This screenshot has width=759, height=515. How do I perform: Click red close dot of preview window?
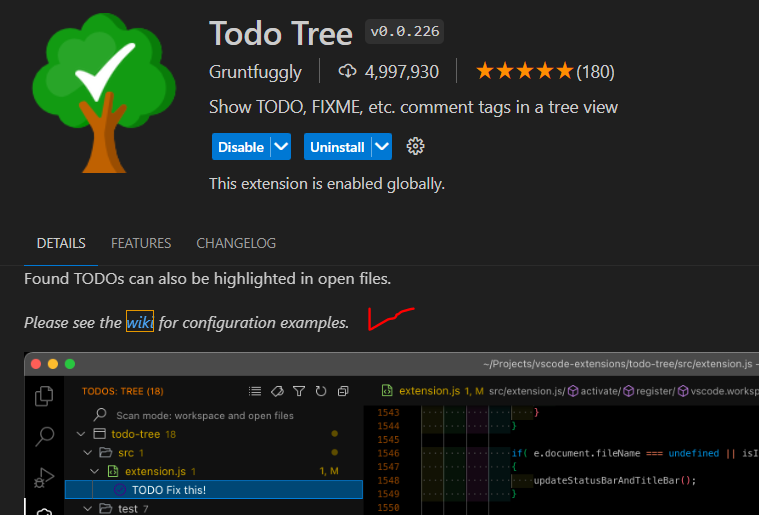(36, 364)
